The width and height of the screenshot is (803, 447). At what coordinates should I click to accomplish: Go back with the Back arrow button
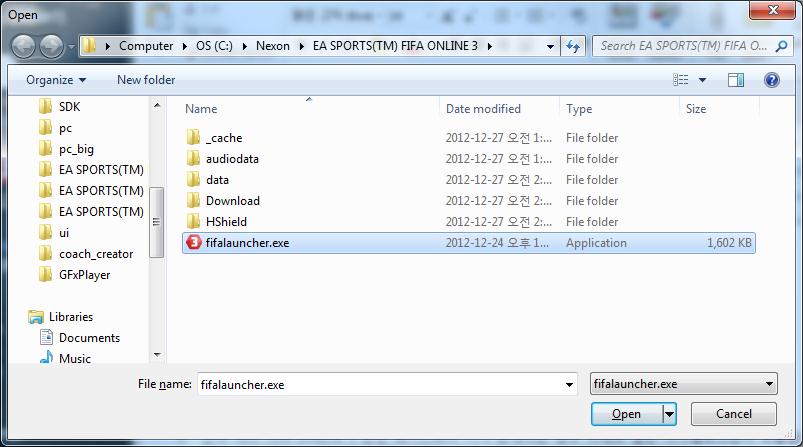[24, 47]
